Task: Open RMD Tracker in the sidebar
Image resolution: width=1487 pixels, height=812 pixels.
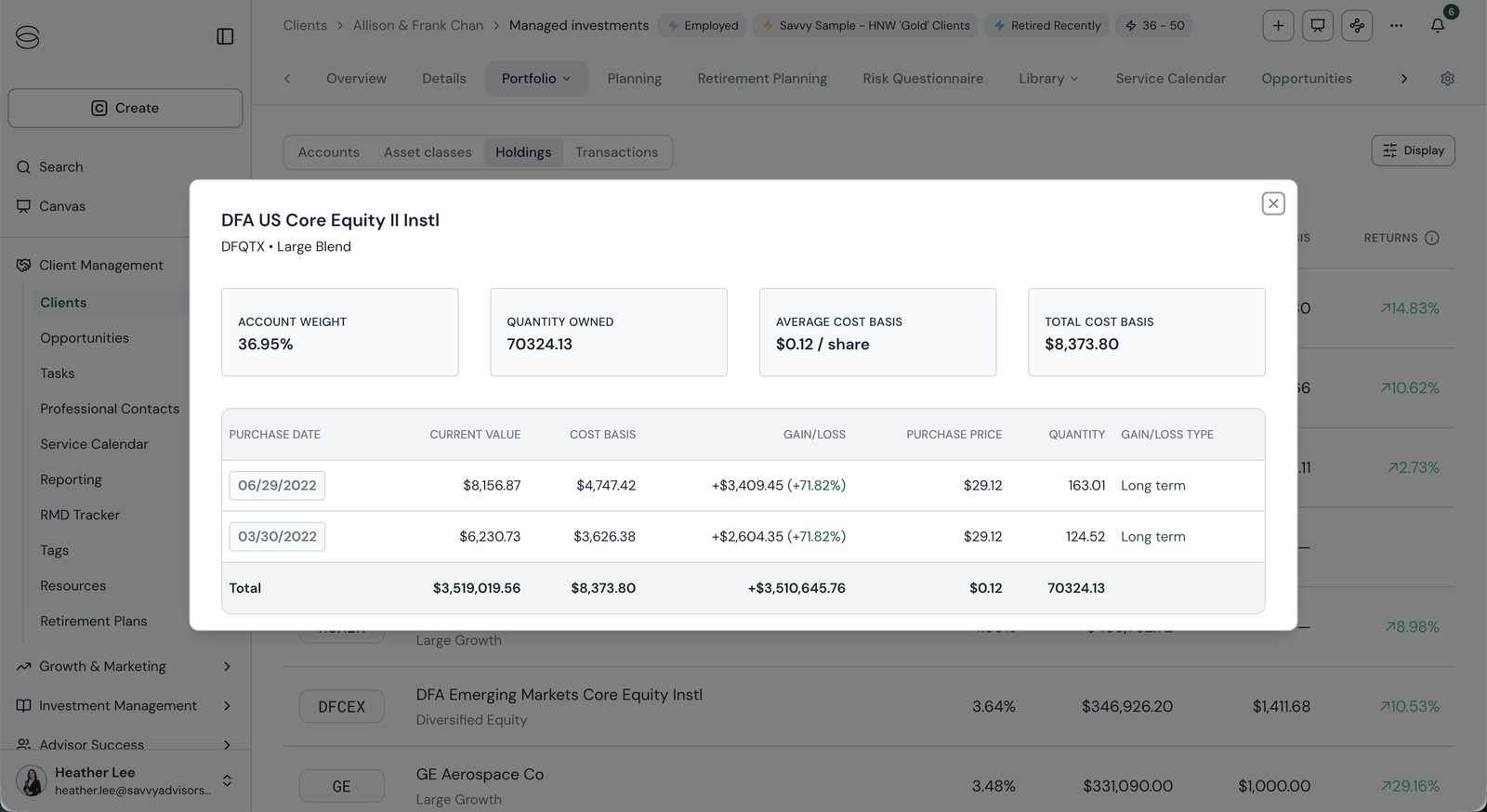Action: (x=80, y=515)
